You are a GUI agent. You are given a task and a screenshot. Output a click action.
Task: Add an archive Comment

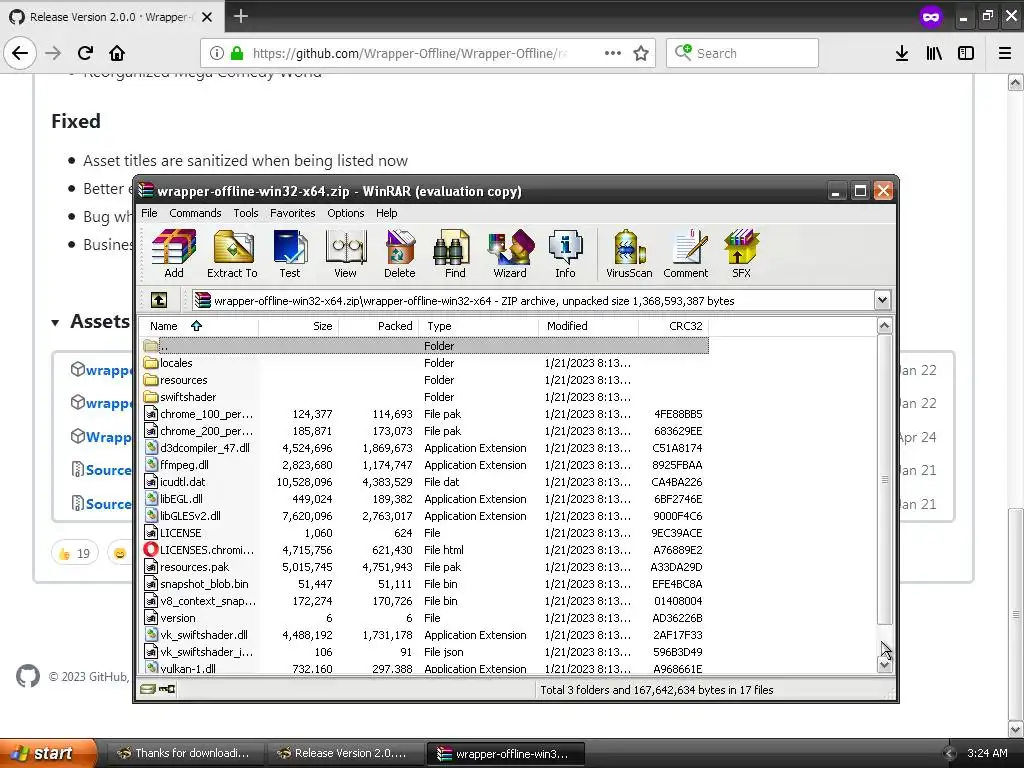pyautogui.click(x=686, y=254)
